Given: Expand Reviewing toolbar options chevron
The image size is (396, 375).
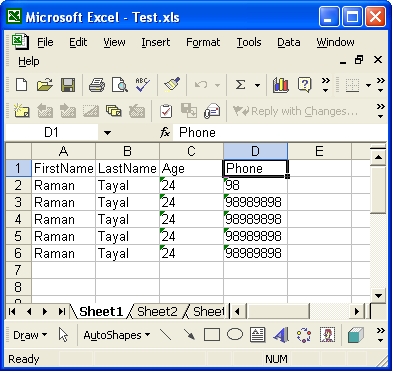Looking at the screenshot, I should [x=381, y=111].
